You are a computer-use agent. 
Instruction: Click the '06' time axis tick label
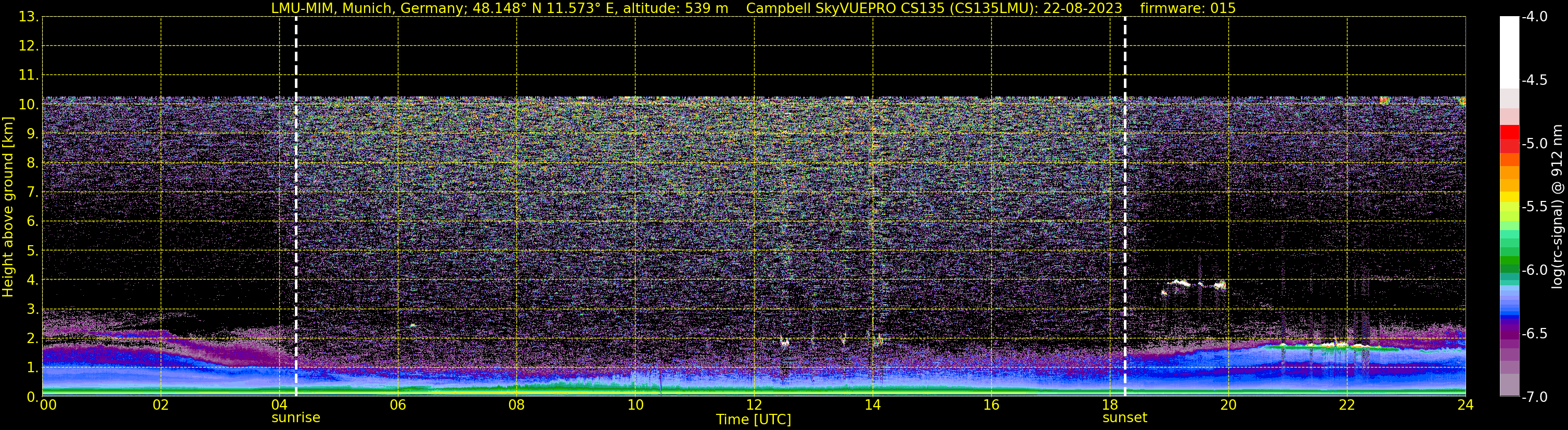click(x=398, y=405)
